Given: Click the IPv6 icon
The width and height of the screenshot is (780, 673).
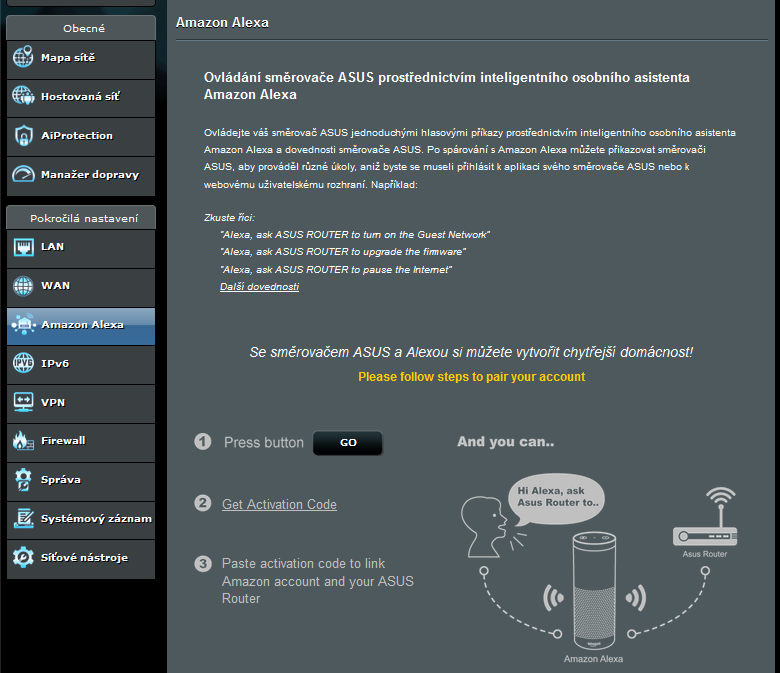Looking at the screenshot, I should click(23, 363).
